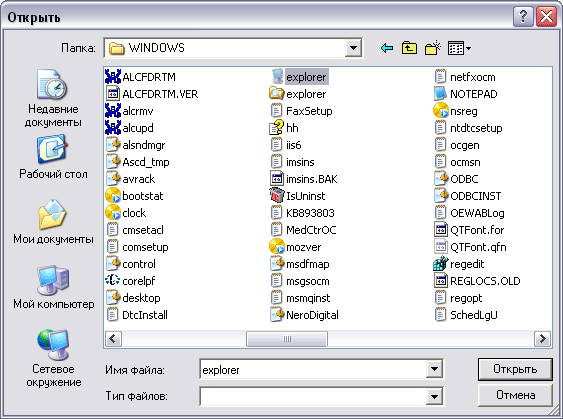
Task: Select the MedCtrOC file
Action: (304, 230)
